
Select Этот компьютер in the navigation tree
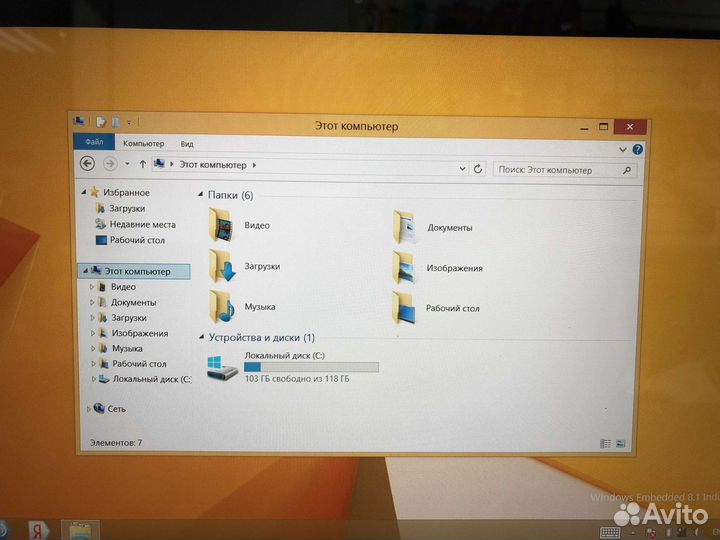[134, 271]
